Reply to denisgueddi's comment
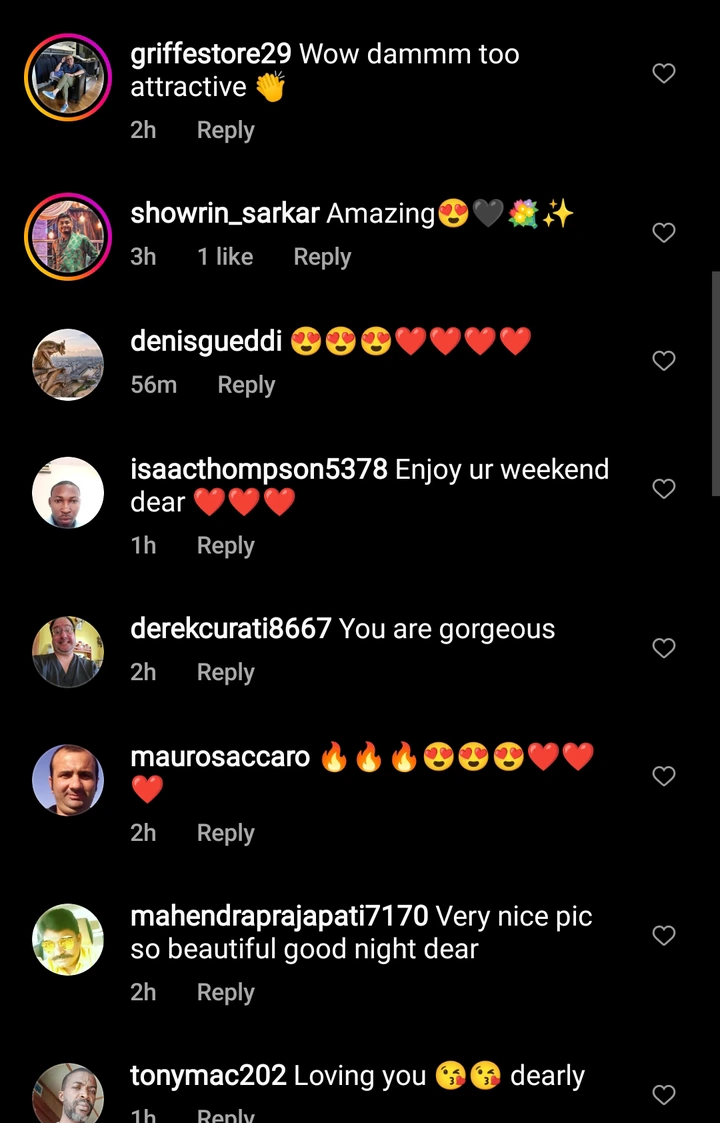720x1123 pixels. point(246,385)
